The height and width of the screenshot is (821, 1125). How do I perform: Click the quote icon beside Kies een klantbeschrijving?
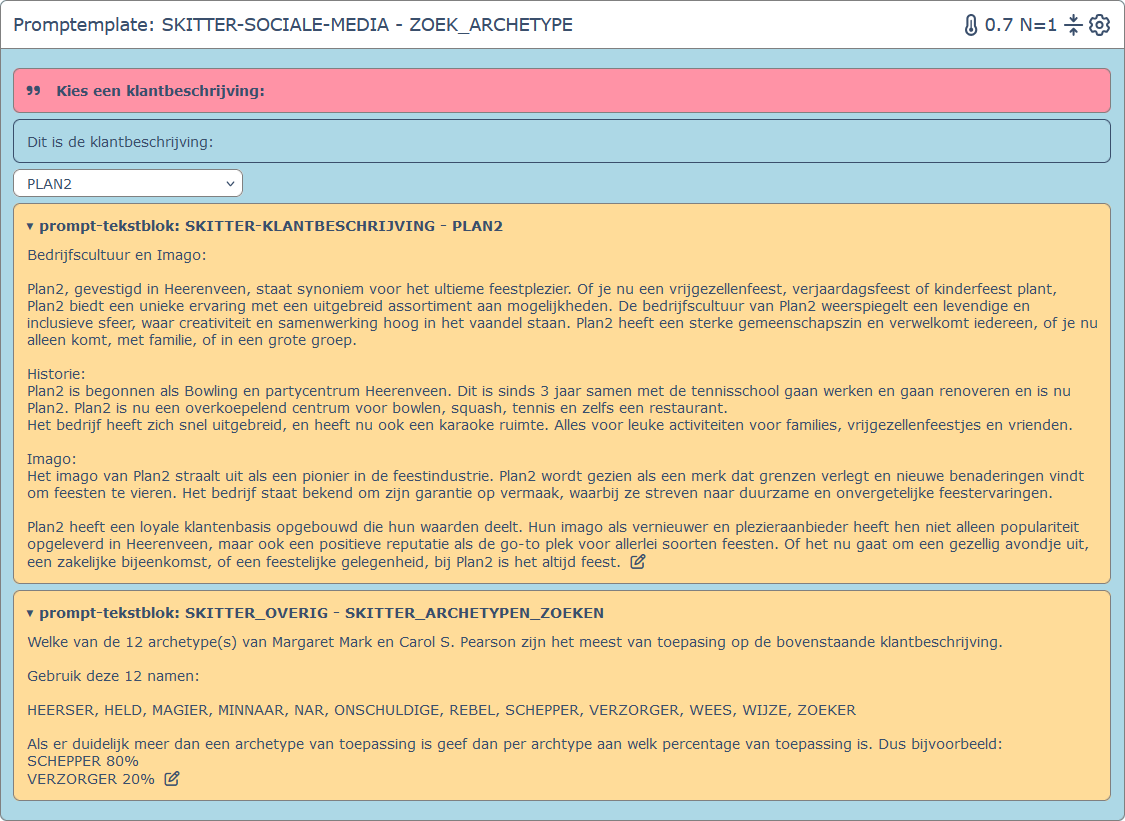tap(34, 91)
